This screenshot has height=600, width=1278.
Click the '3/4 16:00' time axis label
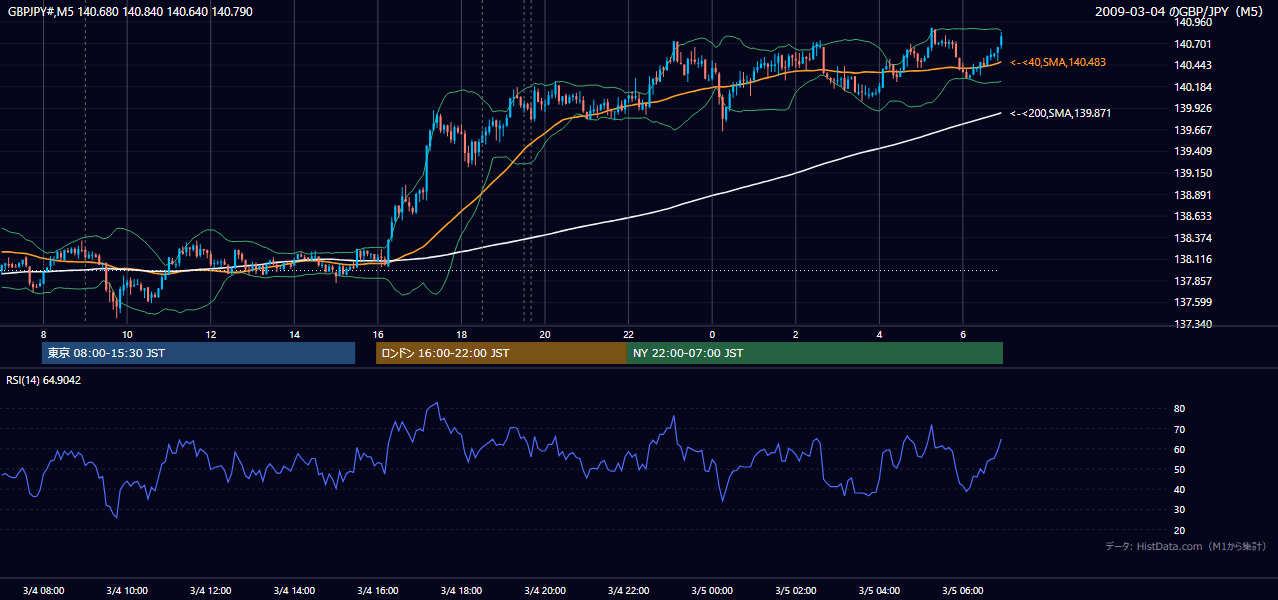(x=377, y=590)
